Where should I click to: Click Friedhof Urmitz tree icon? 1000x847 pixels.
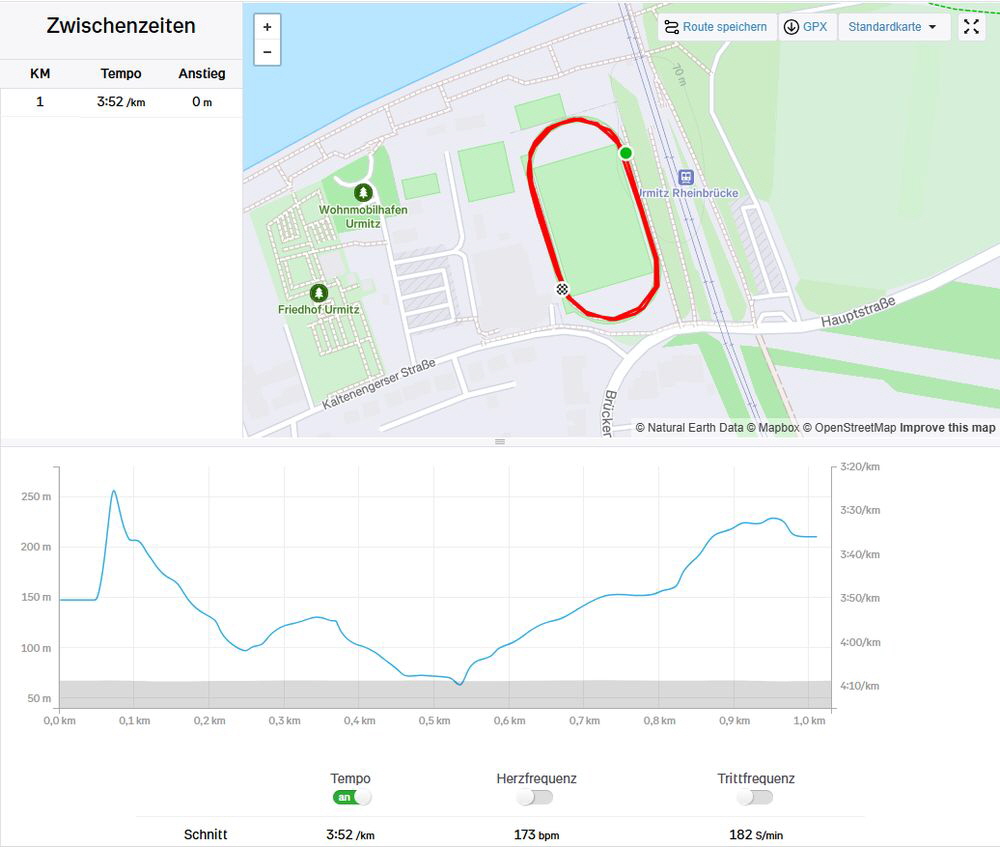pyautogui.click(x=319, y=292)
